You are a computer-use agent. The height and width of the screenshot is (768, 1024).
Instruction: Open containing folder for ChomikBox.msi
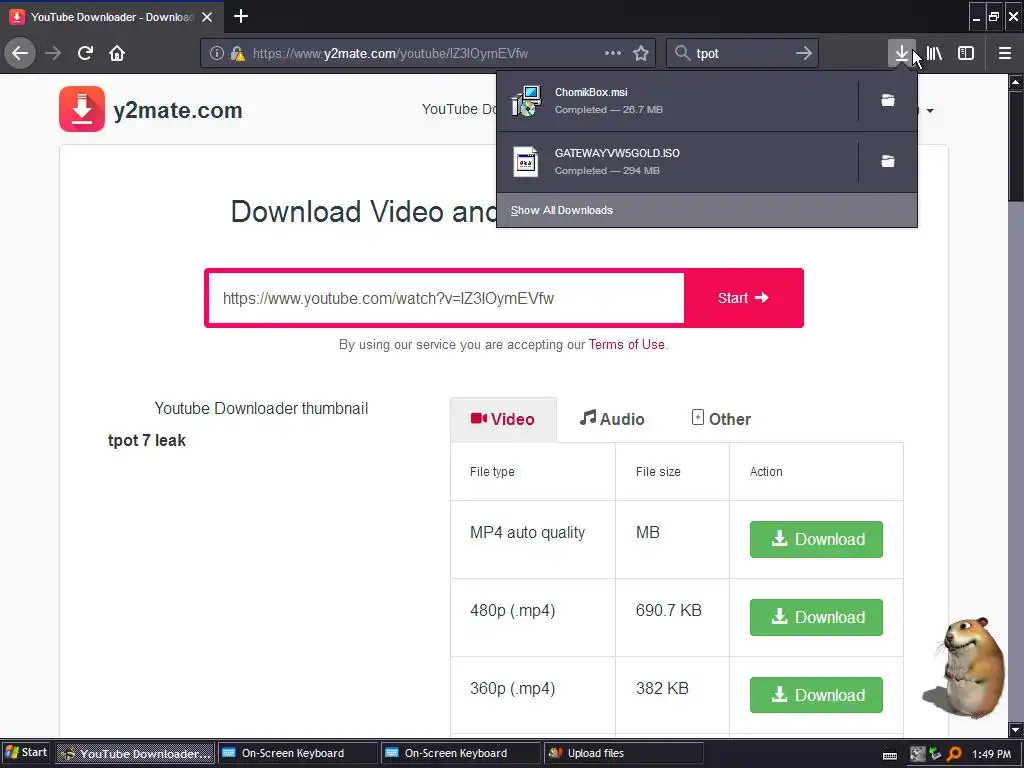pos(888,101)
